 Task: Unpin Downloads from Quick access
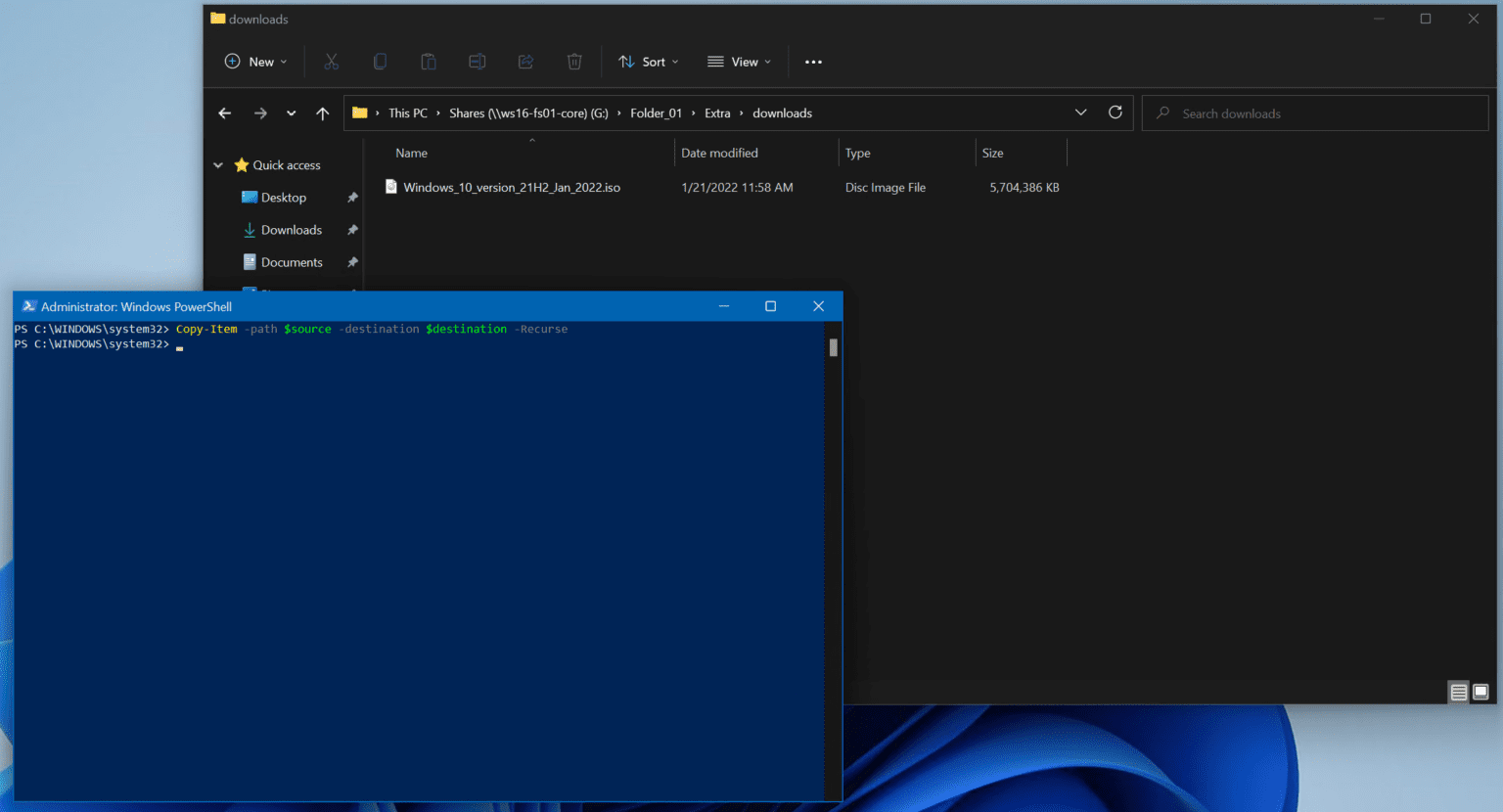[352, 229]
